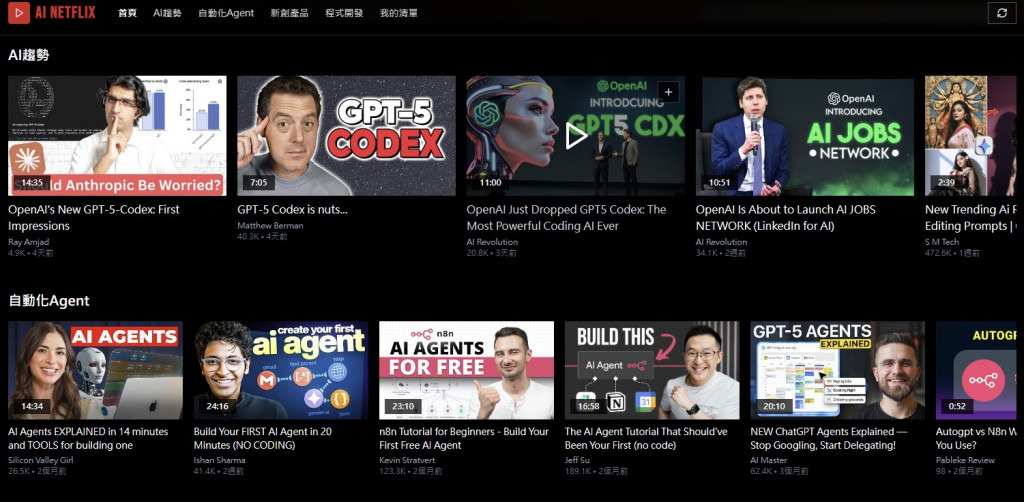The height and width of the screenshot is (502, 1024).
Task: Click channel name Silicon Valley Girl
Action: [40, 460]
